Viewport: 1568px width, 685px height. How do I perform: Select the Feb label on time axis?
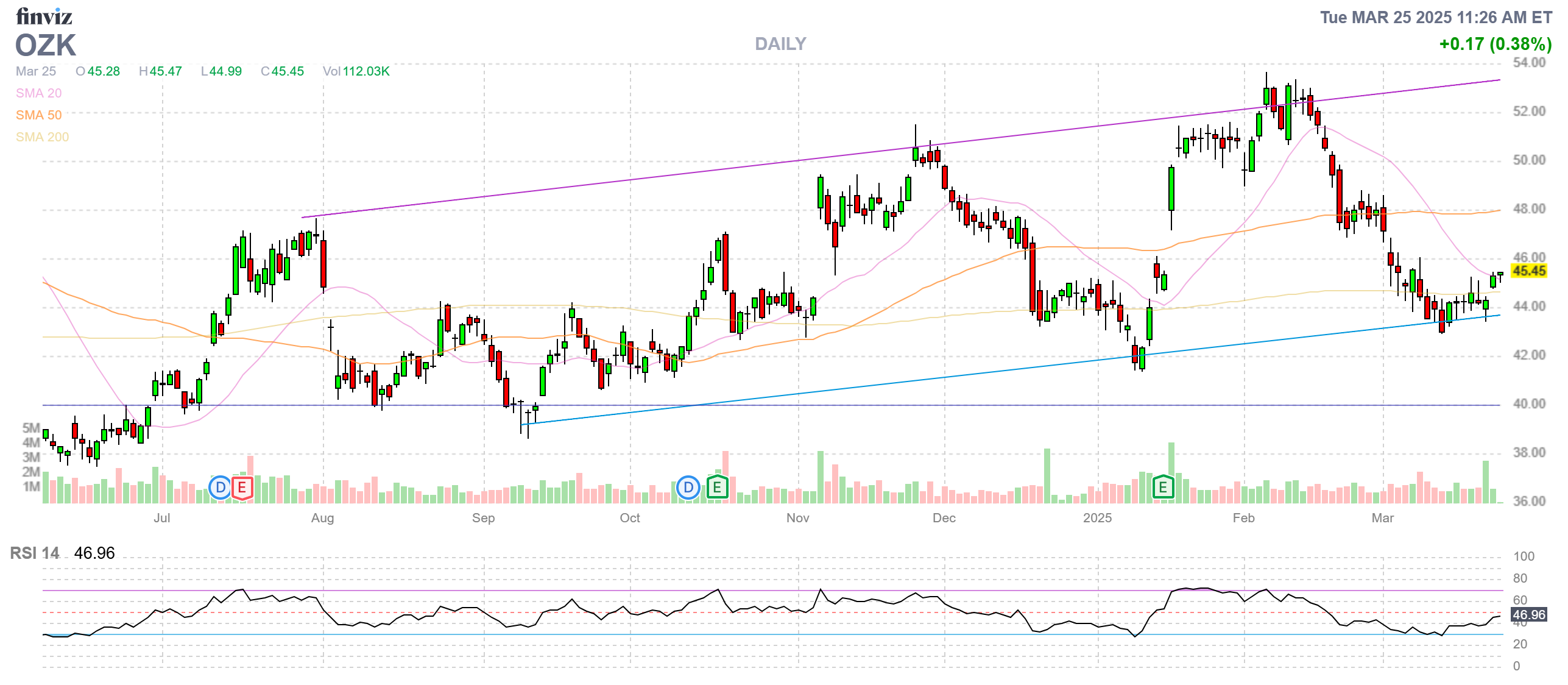(x=1243, y=518)
